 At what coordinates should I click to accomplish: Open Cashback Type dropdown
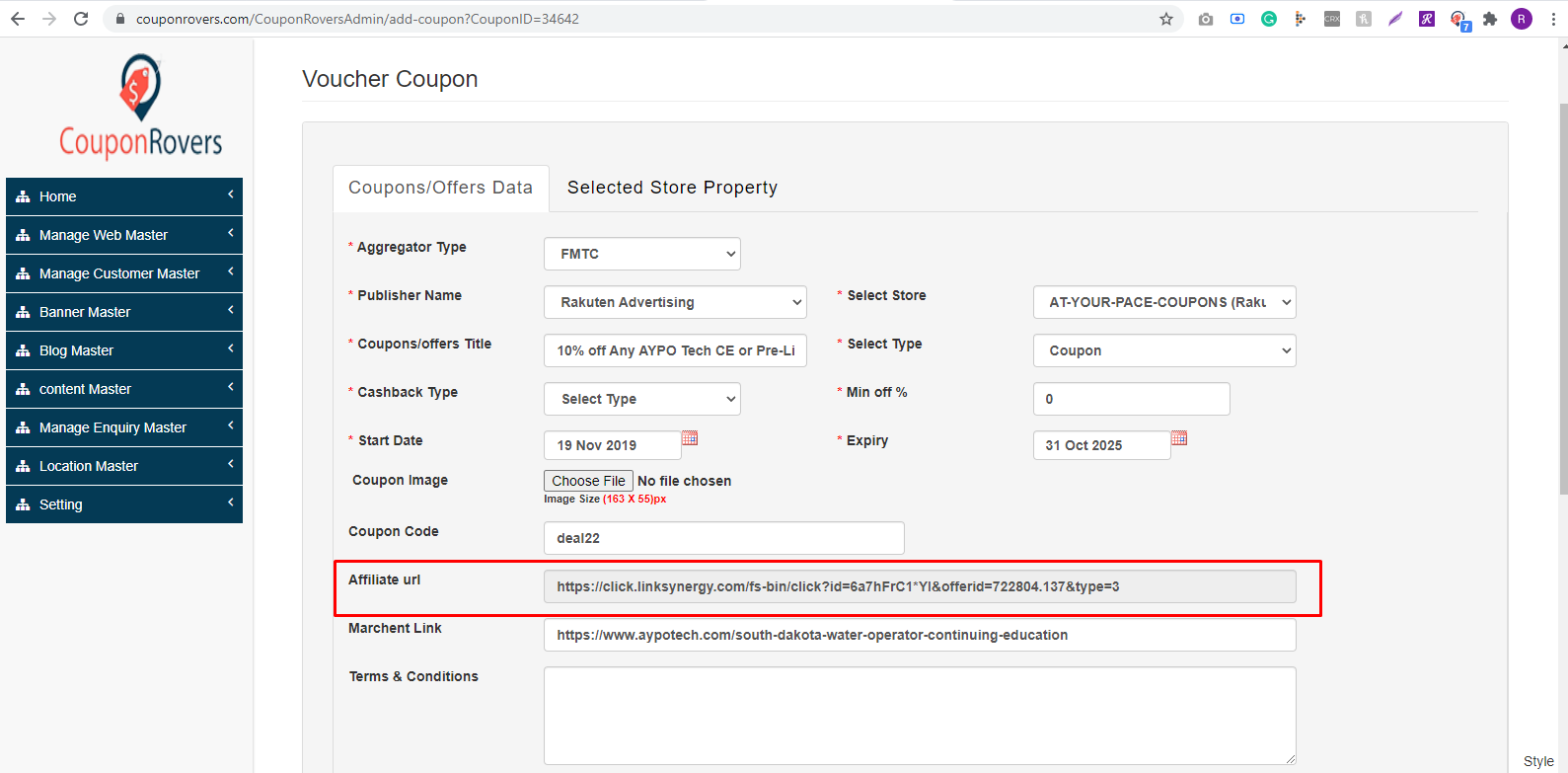(642, 399)
